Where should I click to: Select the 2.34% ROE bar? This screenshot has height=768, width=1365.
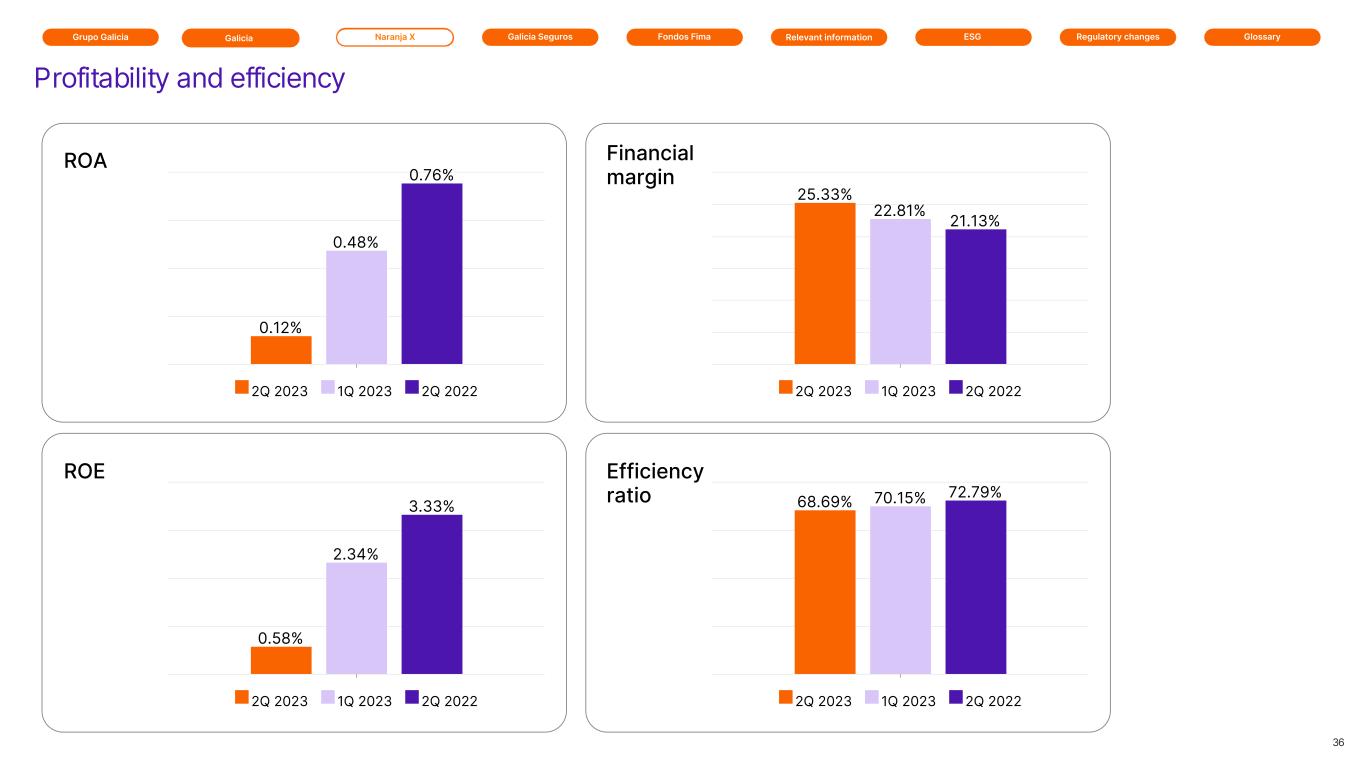356,618
